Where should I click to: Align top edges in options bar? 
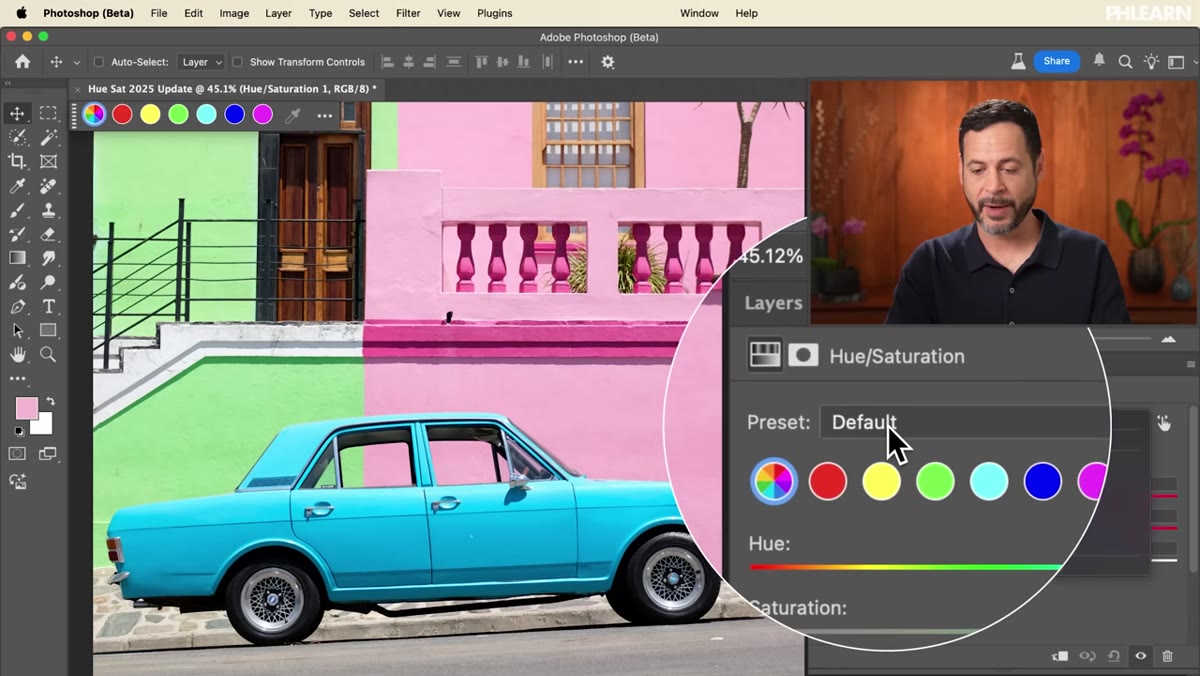tap(482, 62)
